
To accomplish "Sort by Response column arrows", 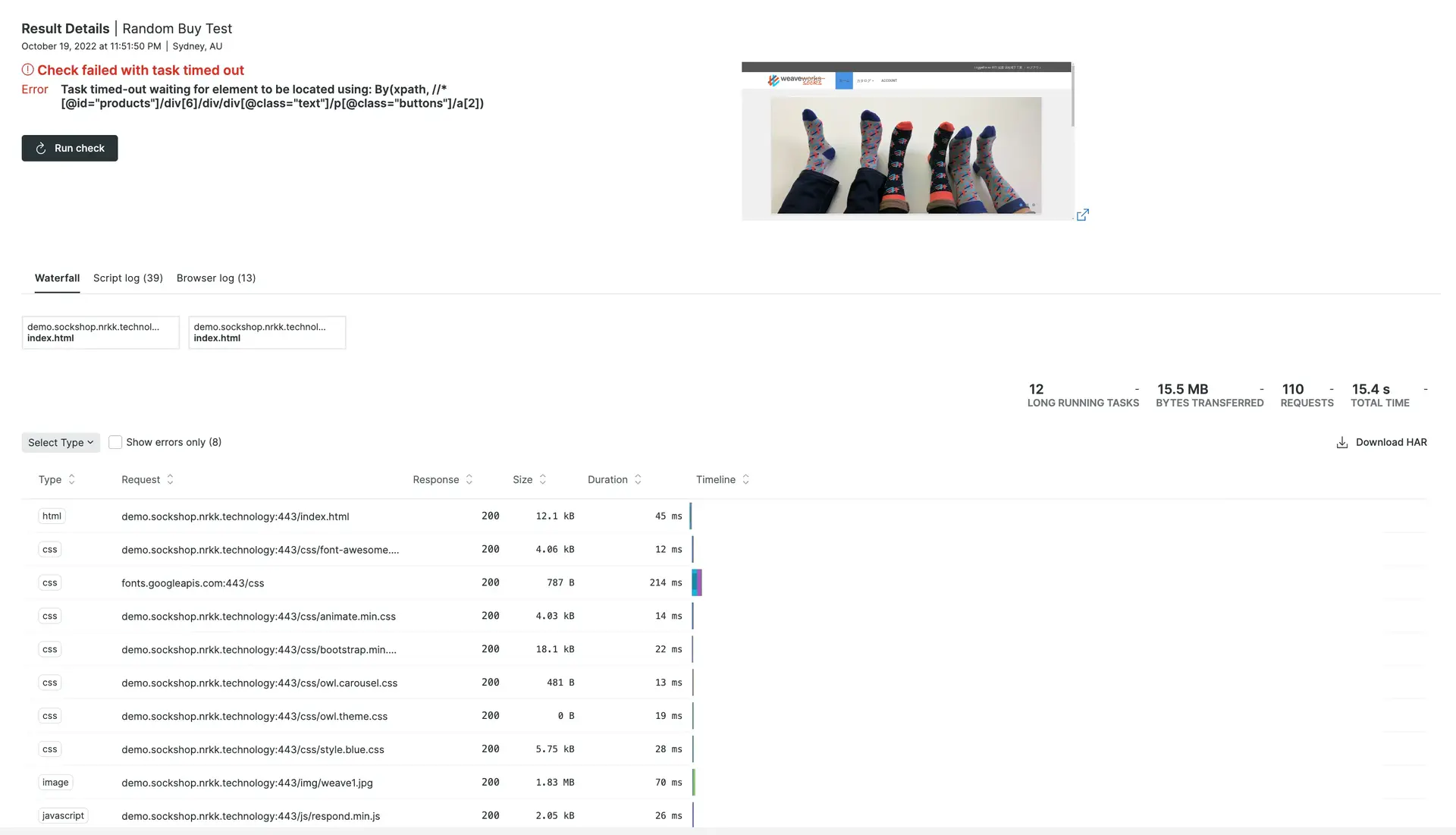I will (x=469, y=479).
